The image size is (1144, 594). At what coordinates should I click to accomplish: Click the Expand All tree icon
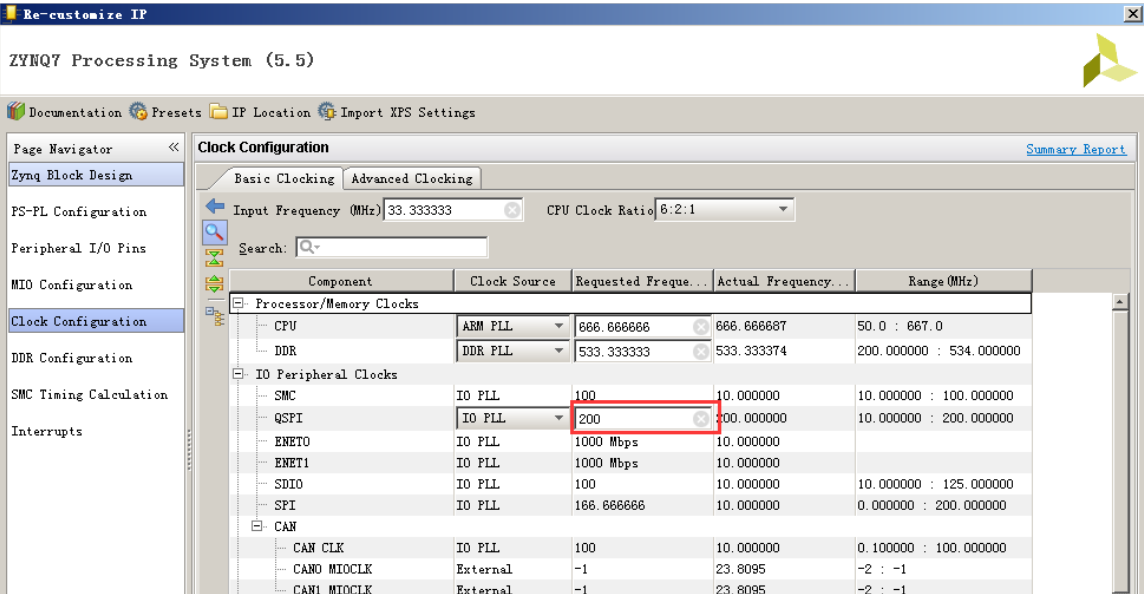coord(214,284)
